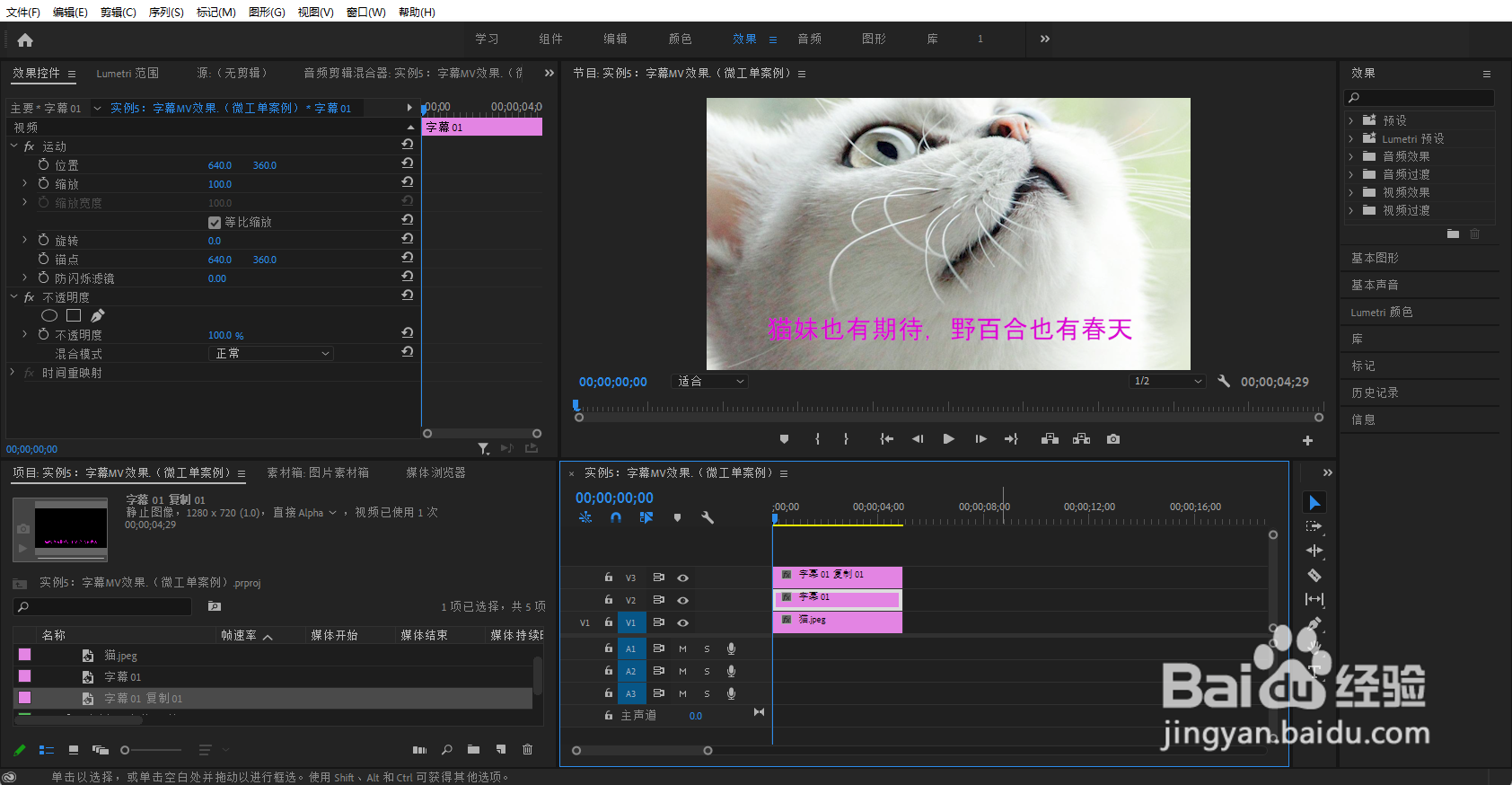This screenshot has height=785, width=1512.
Task: Toggle Uniform Scale checkbox
Action: tap(215, 223)
